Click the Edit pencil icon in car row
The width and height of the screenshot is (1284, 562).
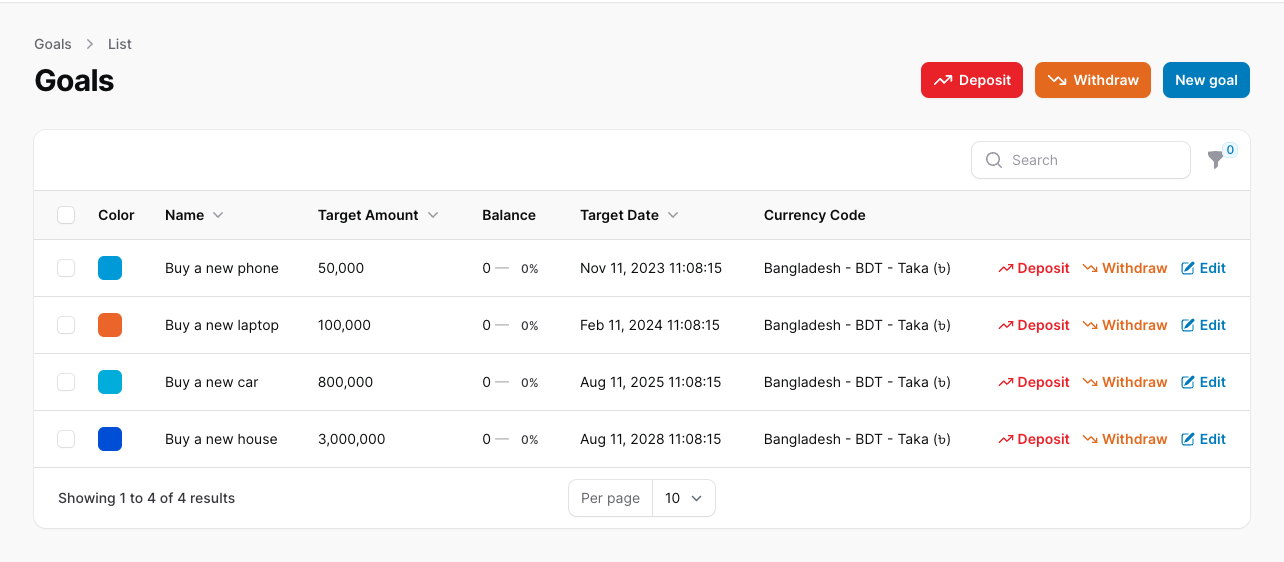[x=1188, y=382]
